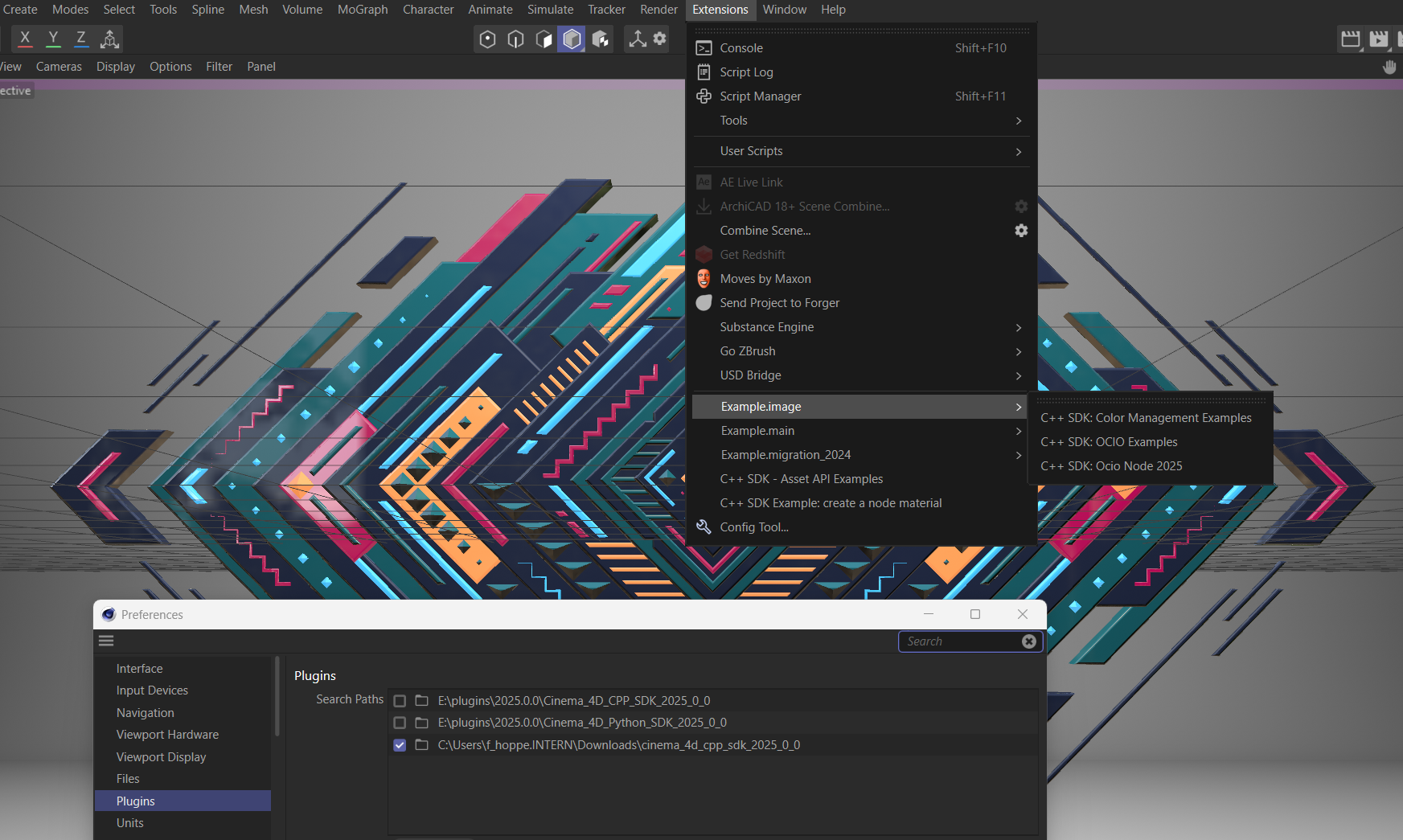
Task: Toggle the Z axis lock icon
Action: pos(81,38)
